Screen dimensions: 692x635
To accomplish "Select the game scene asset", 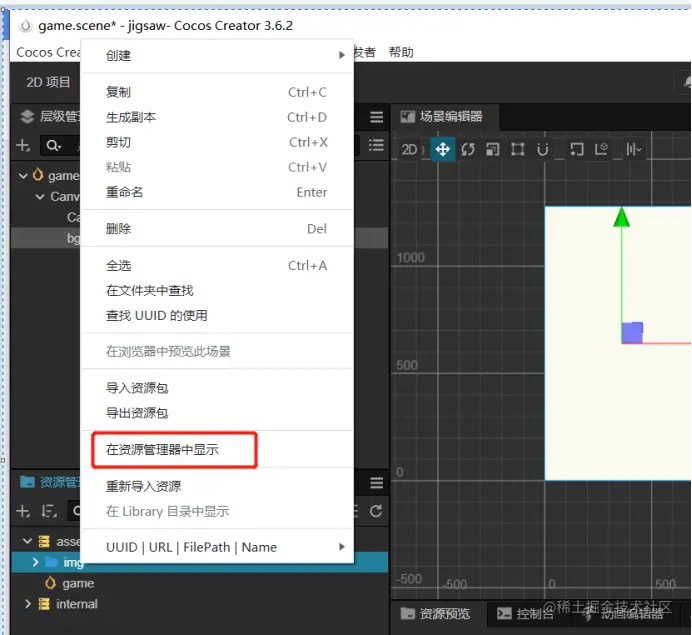I will point(78,583).
